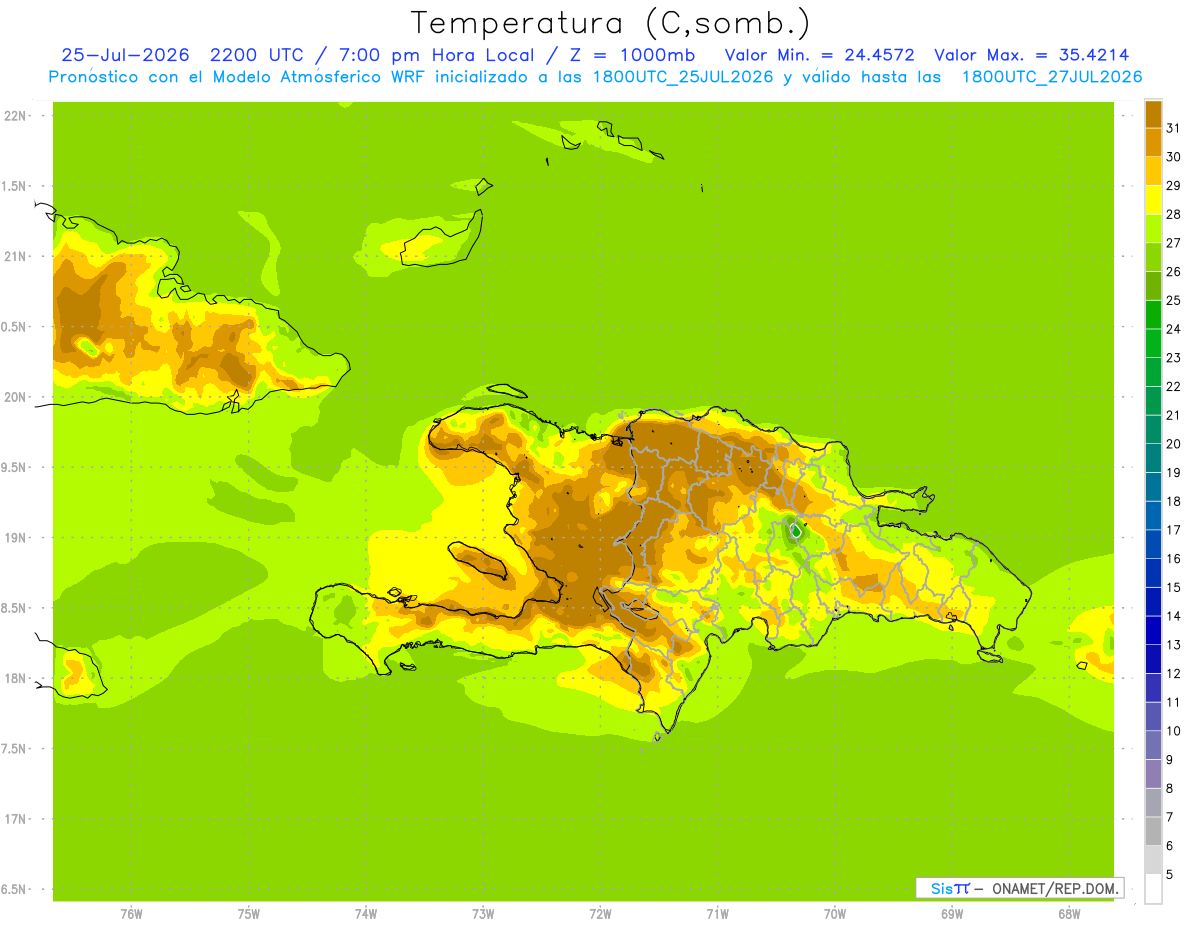This screenshot has width=1200, height=927.
Task: Click the 76W longitude axis label
Action: pyautogui.click(x=131, y=914)
